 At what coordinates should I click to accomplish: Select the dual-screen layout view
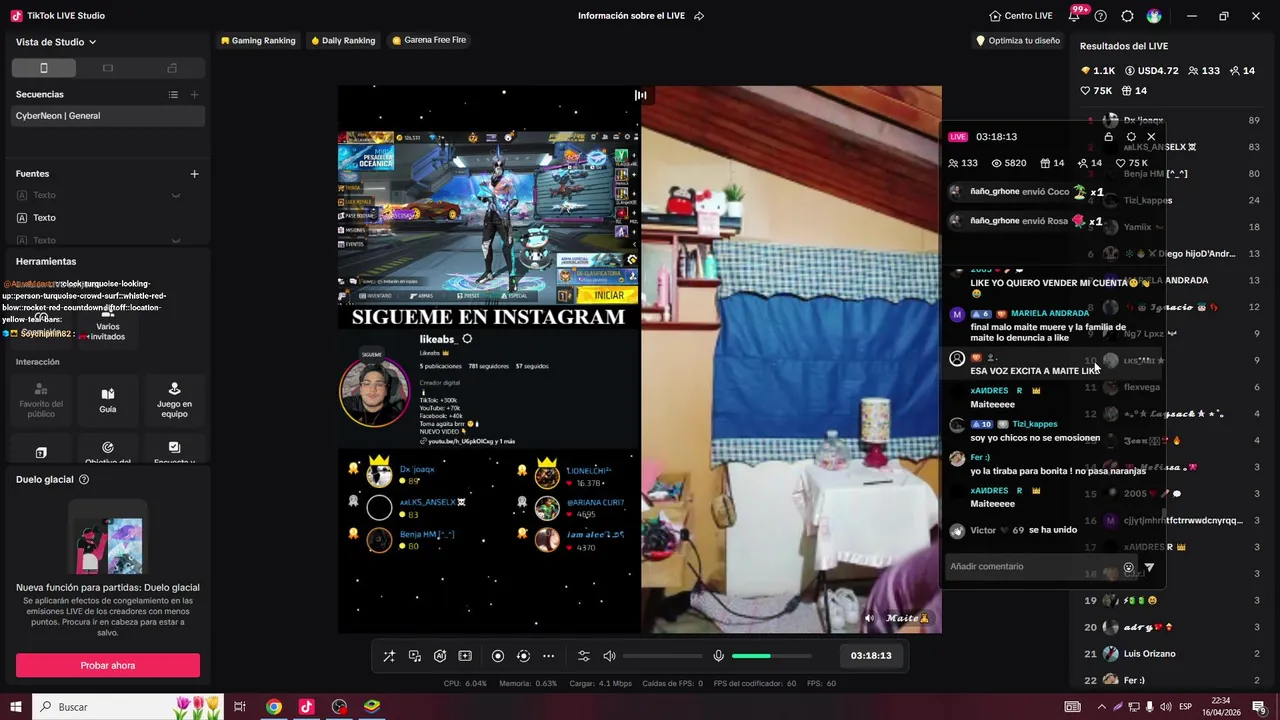(172, 68)
